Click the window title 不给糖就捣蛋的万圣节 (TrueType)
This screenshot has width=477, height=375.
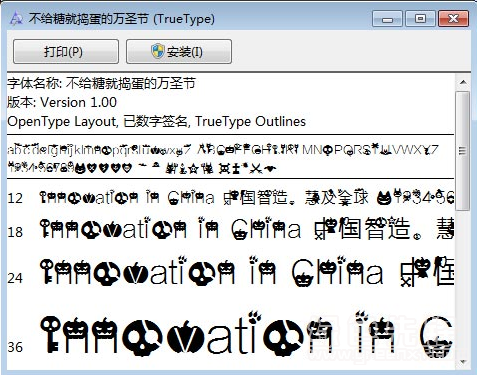[121, 19]
